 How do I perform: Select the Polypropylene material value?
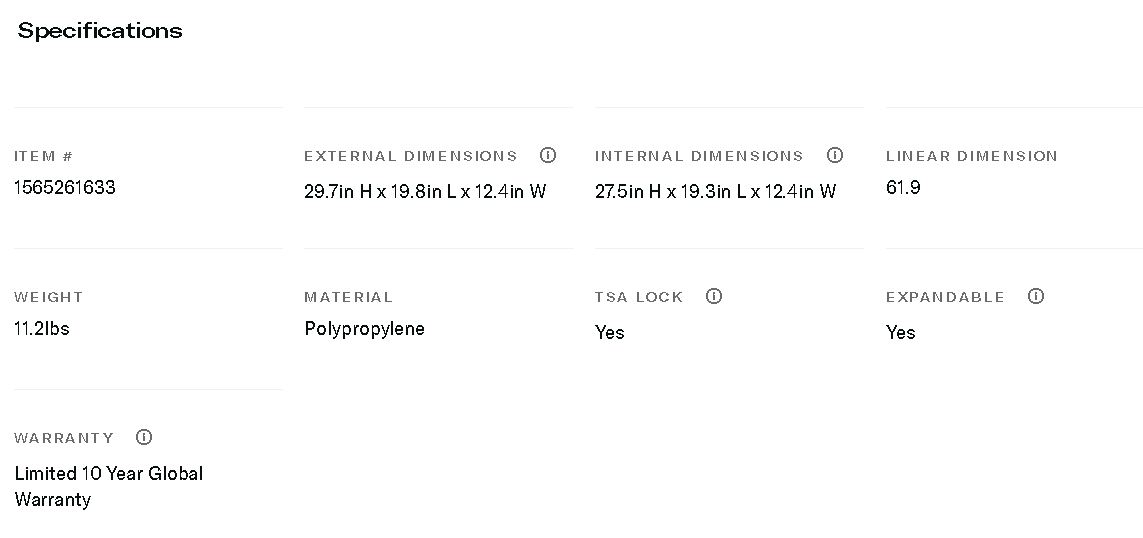[364, 329]
